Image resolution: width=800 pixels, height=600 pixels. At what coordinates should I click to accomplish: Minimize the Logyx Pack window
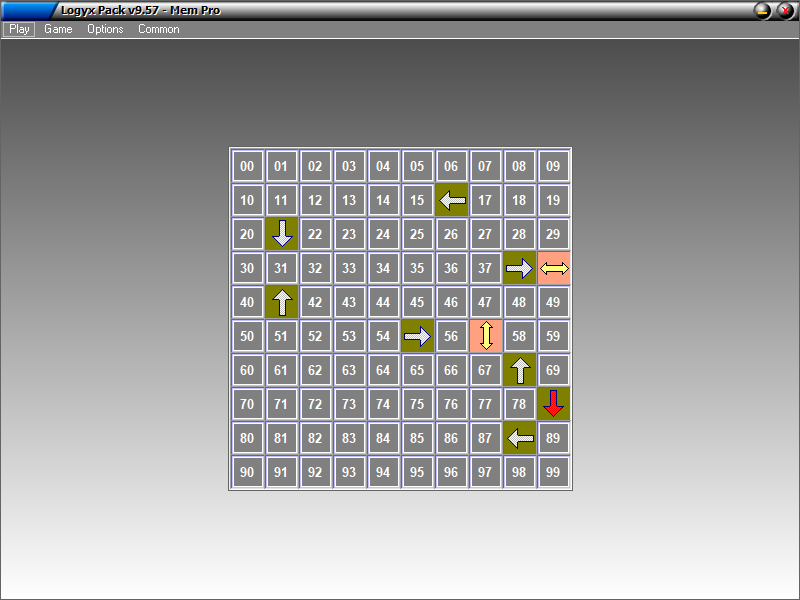tap(763, 11)
